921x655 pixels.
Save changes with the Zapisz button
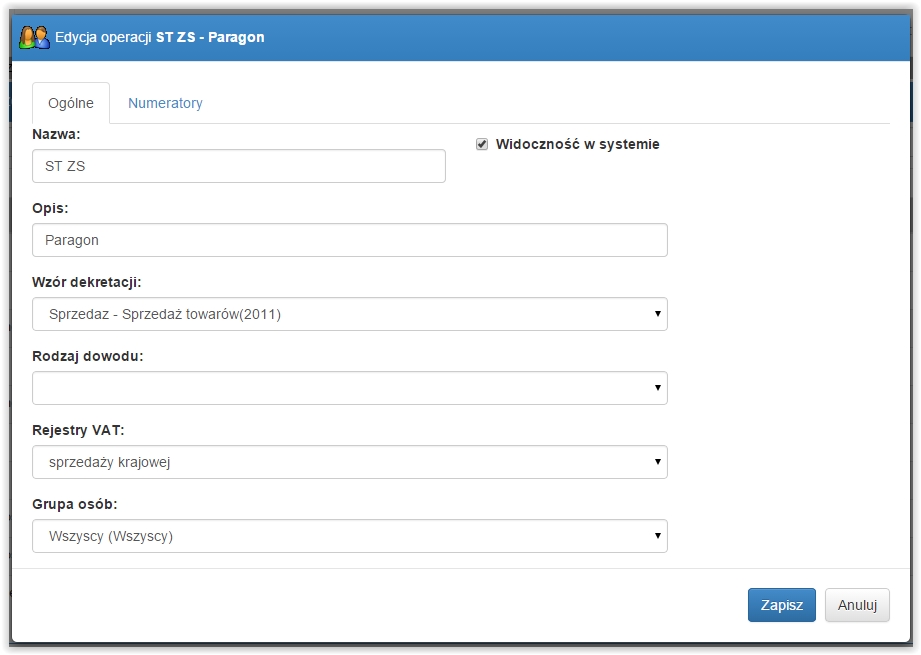click(781, 605)
